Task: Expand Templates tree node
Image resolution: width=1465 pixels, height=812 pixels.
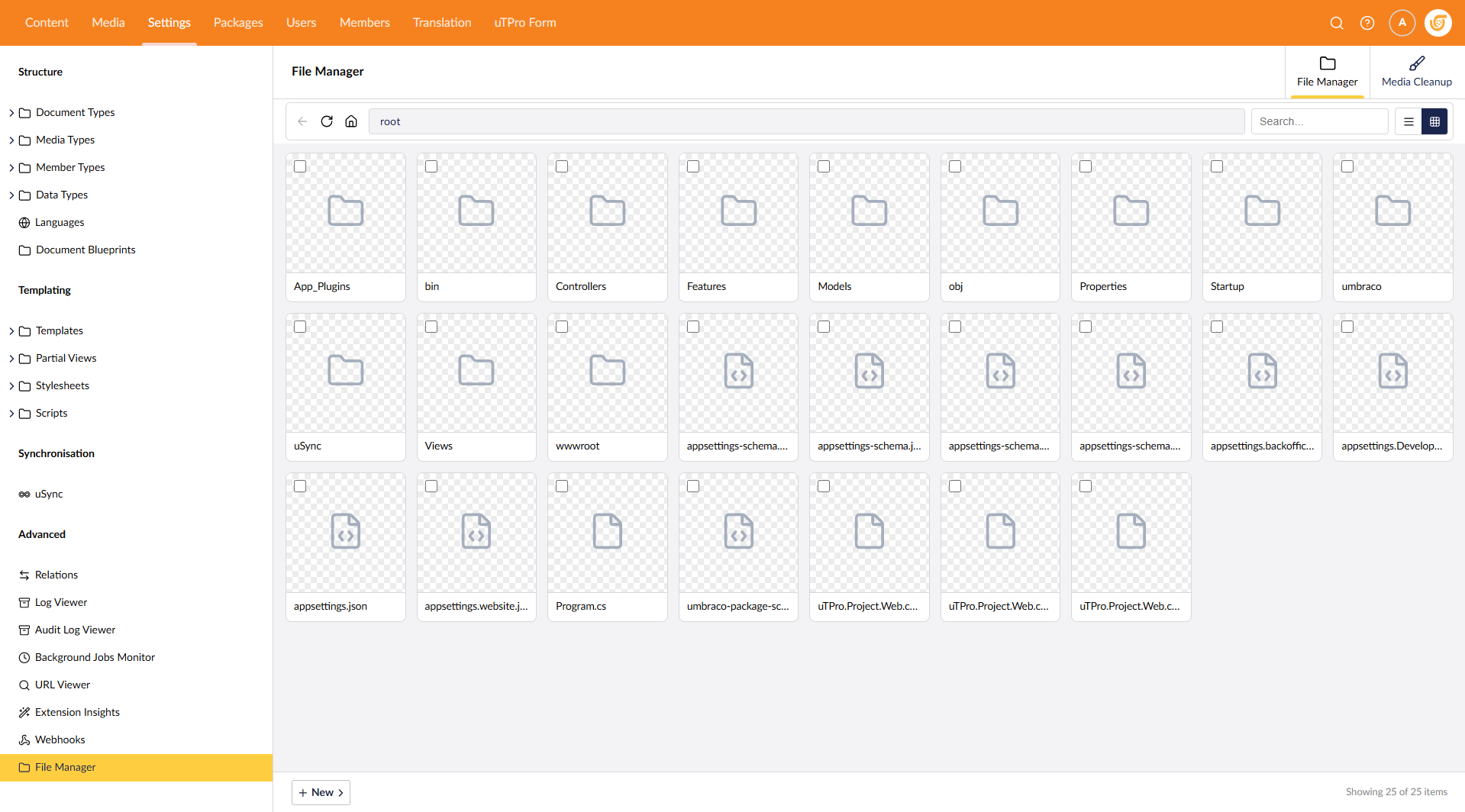Action: coord(11,331)
